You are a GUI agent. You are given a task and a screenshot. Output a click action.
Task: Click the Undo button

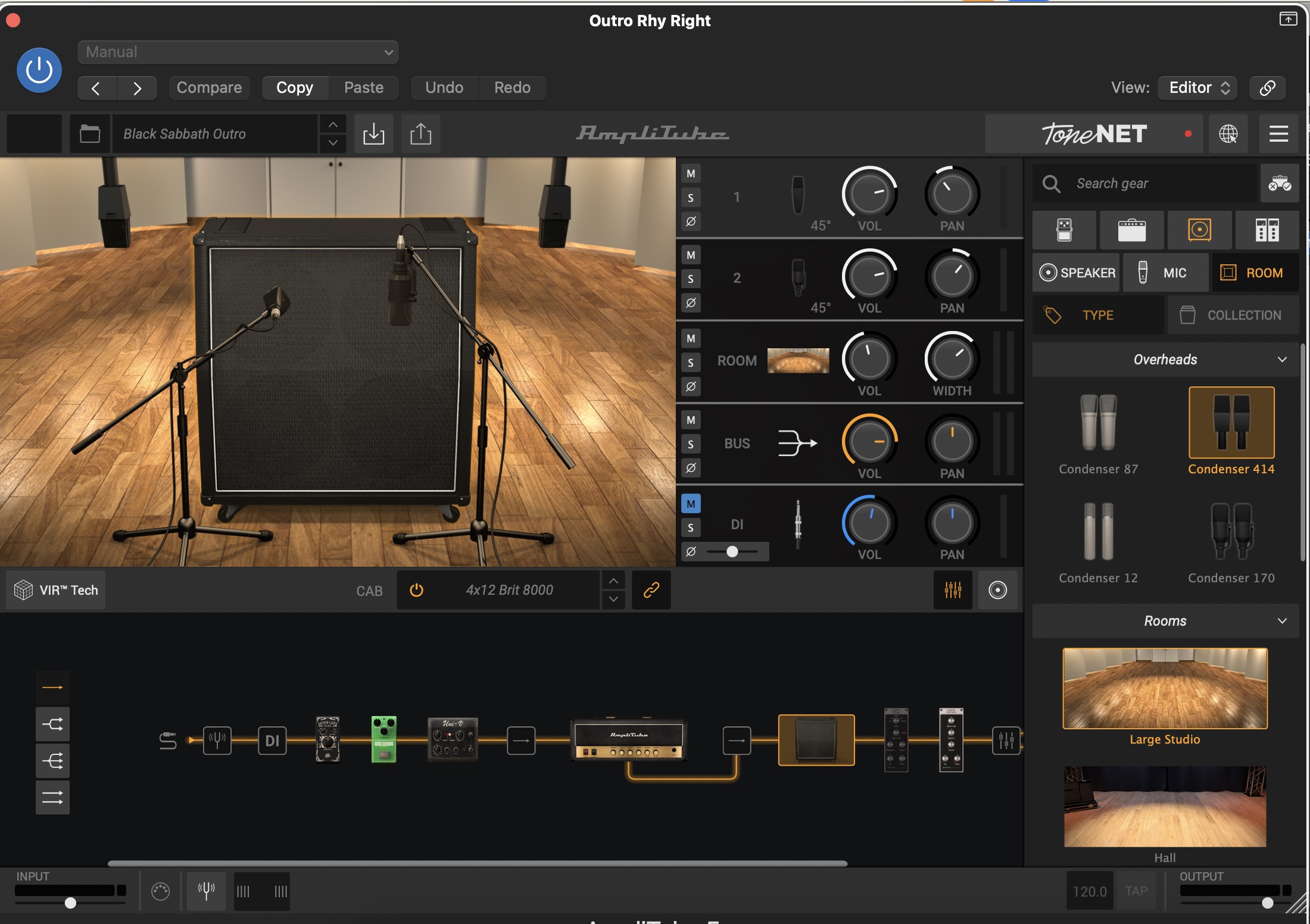pyautogui.click(x=444, y=88)
